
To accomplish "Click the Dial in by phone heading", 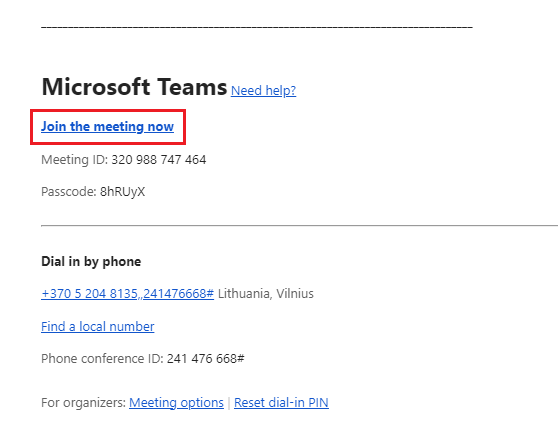I will tap(91, 262).
